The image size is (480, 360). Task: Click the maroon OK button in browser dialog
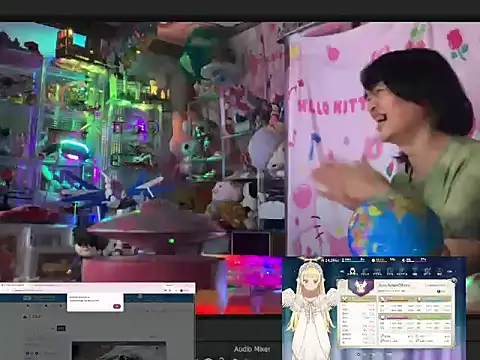[117, 306]
